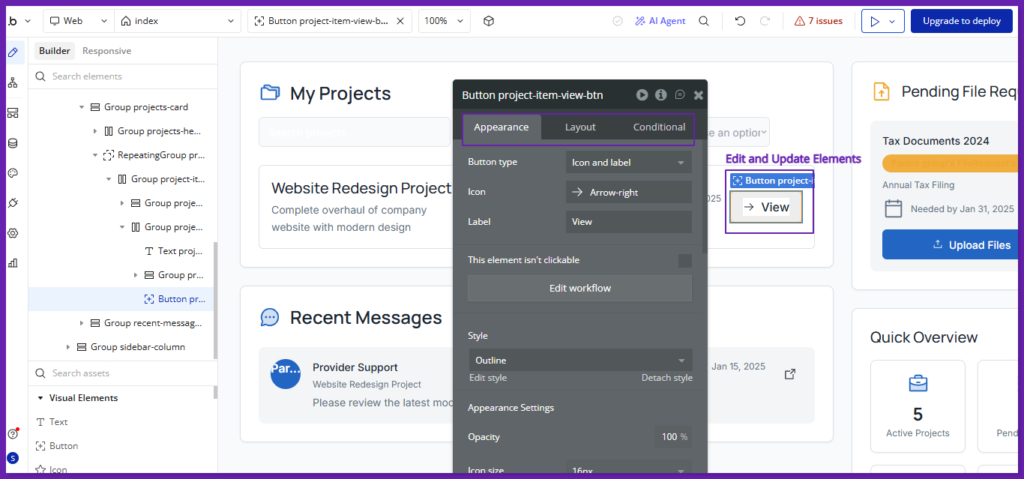
Task: Click the Upgrade to deploy button
Action: click(x=961, y=21)
